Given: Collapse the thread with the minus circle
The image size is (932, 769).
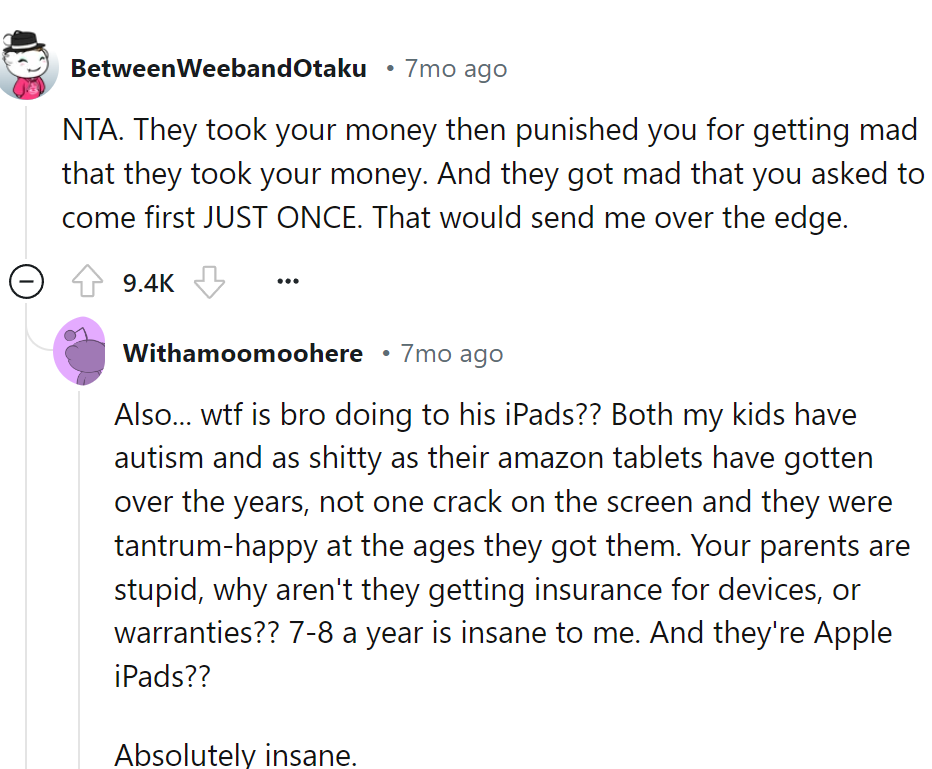Looking at the screenshot, I should coord(26,283).
